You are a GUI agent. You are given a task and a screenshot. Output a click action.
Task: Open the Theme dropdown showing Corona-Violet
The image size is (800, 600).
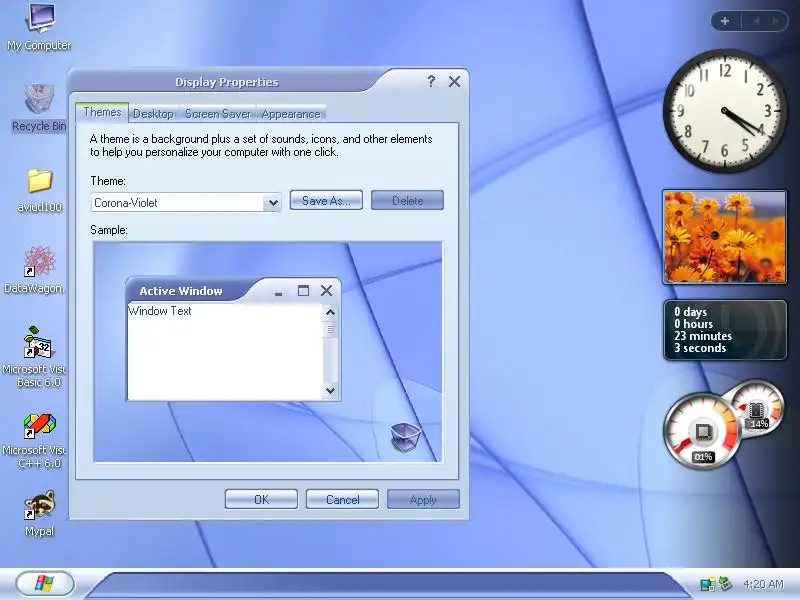coord(186,203)
